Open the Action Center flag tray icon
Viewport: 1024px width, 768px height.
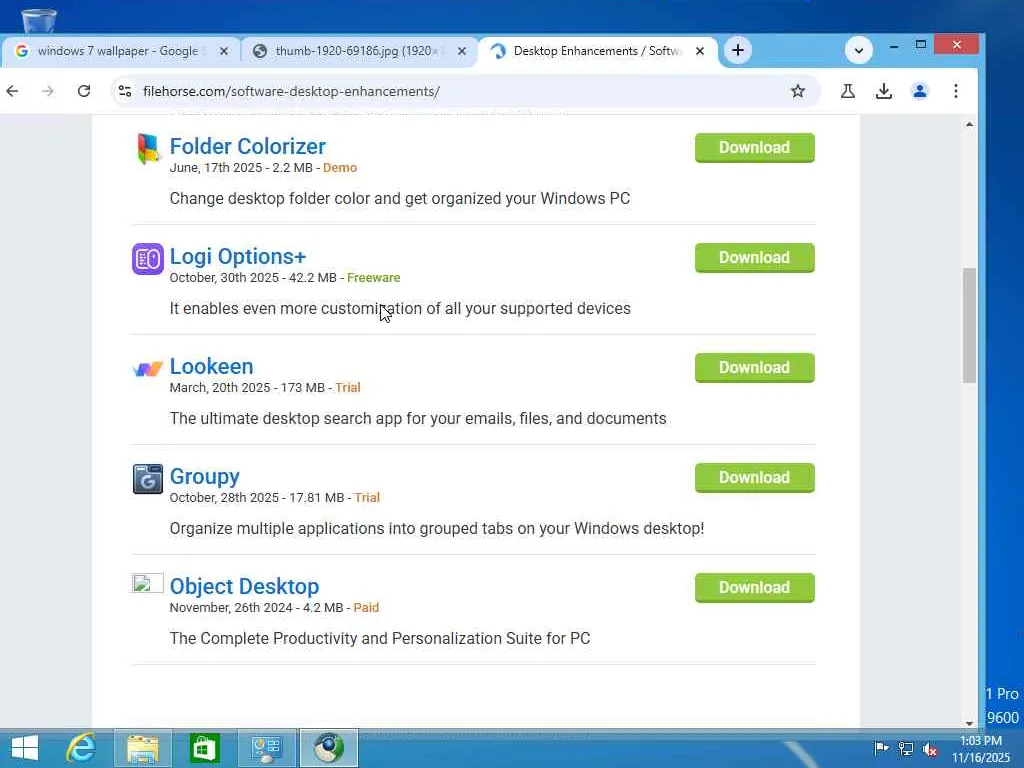(881, 748)
